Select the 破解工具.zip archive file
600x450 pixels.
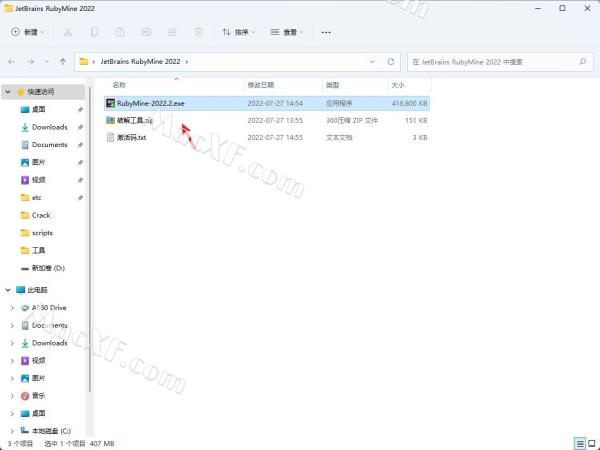click(x=267, y=120)
